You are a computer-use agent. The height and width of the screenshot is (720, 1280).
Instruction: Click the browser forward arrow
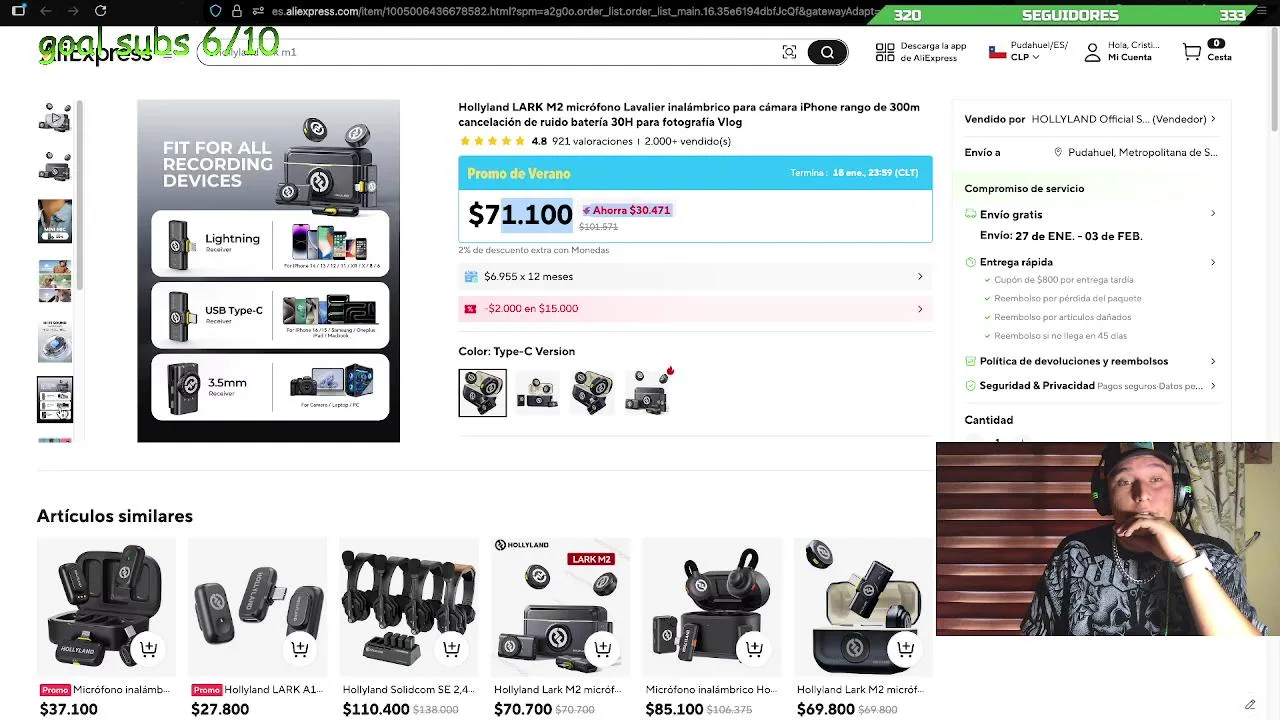(73, 11)
